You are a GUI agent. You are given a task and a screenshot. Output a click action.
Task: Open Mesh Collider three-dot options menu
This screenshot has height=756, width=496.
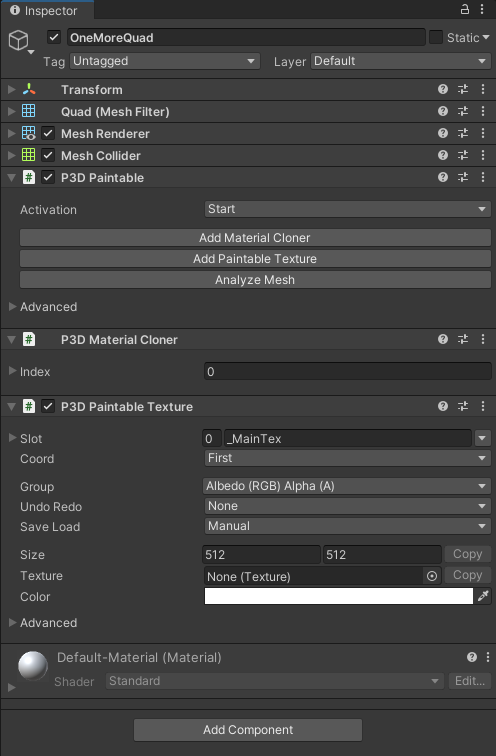pyautogui.click(x=483, y=155)
